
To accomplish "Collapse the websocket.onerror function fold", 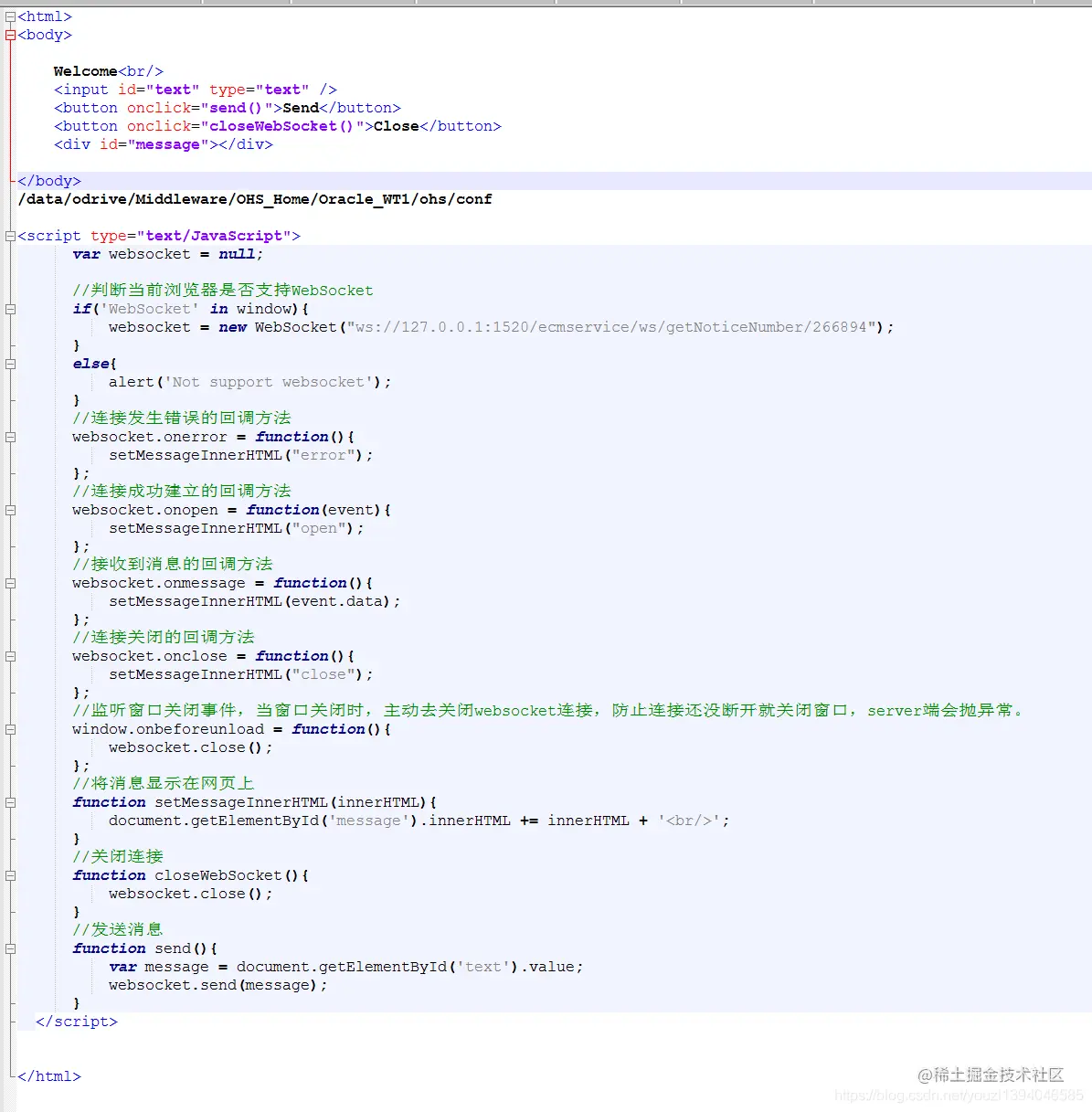I will pos(10,437).
